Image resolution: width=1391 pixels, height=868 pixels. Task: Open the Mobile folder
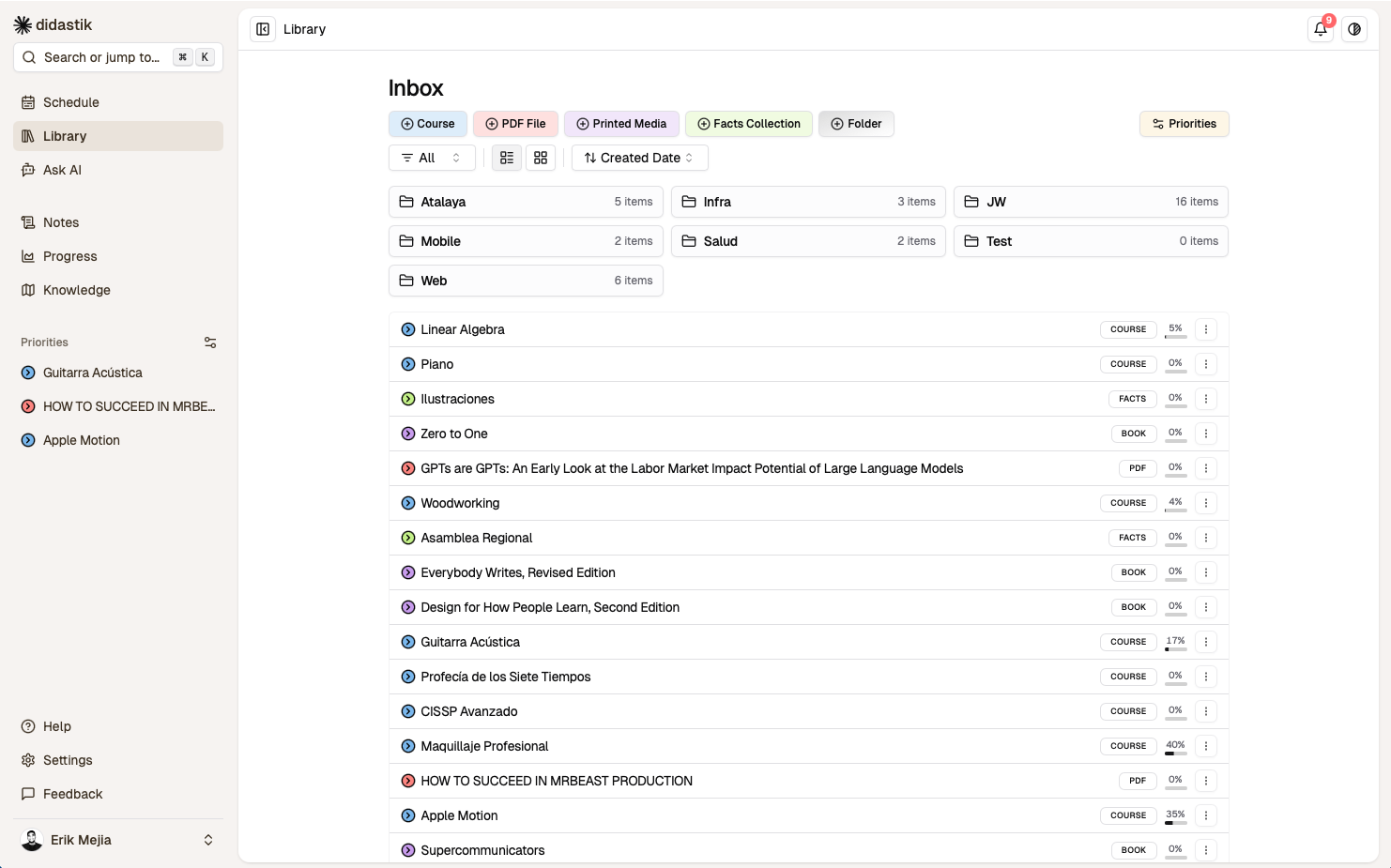(x=526, y=241)
